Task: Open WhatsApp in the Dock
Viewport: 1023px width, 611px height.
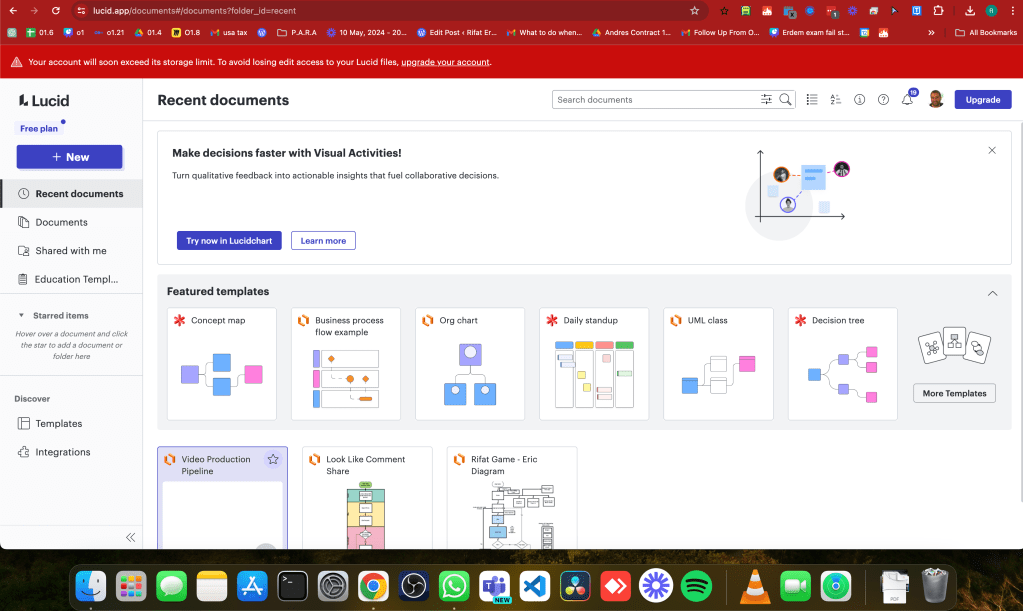Action: click(454, 586)
